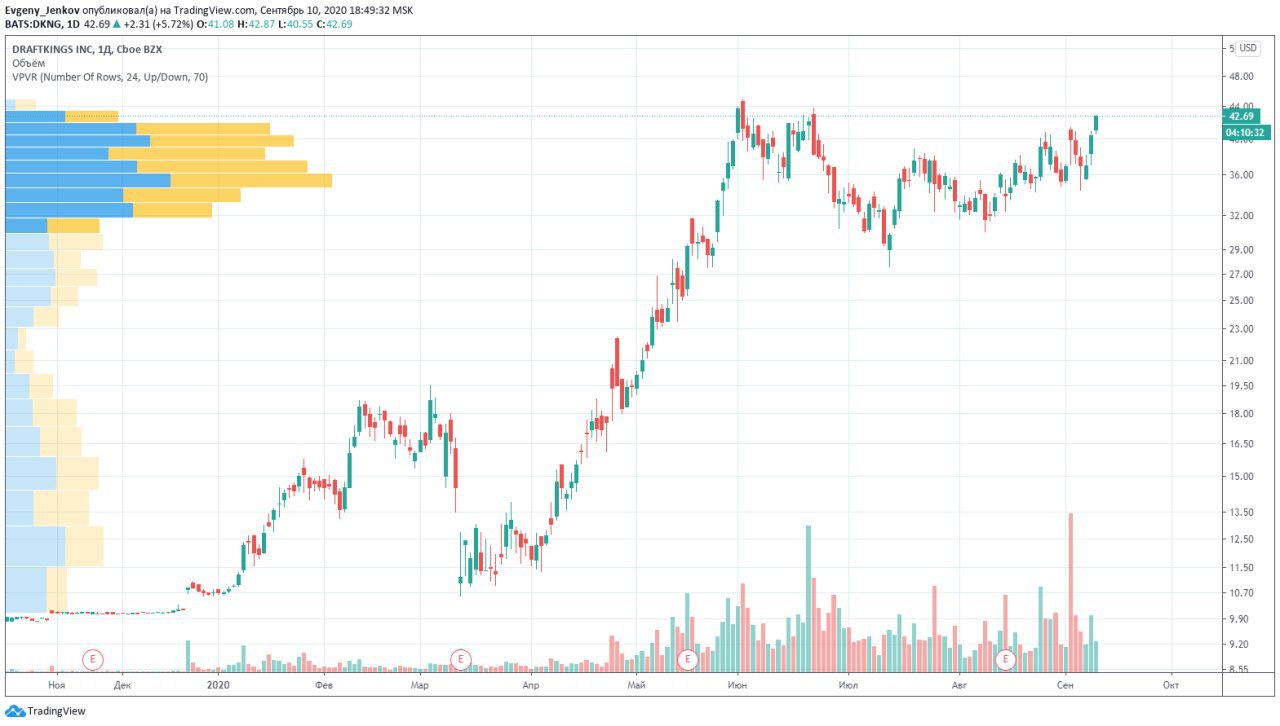Screen dimensions: 1280x726
Task: Click the 36.00 price axis label
Action: (1241, 175)
